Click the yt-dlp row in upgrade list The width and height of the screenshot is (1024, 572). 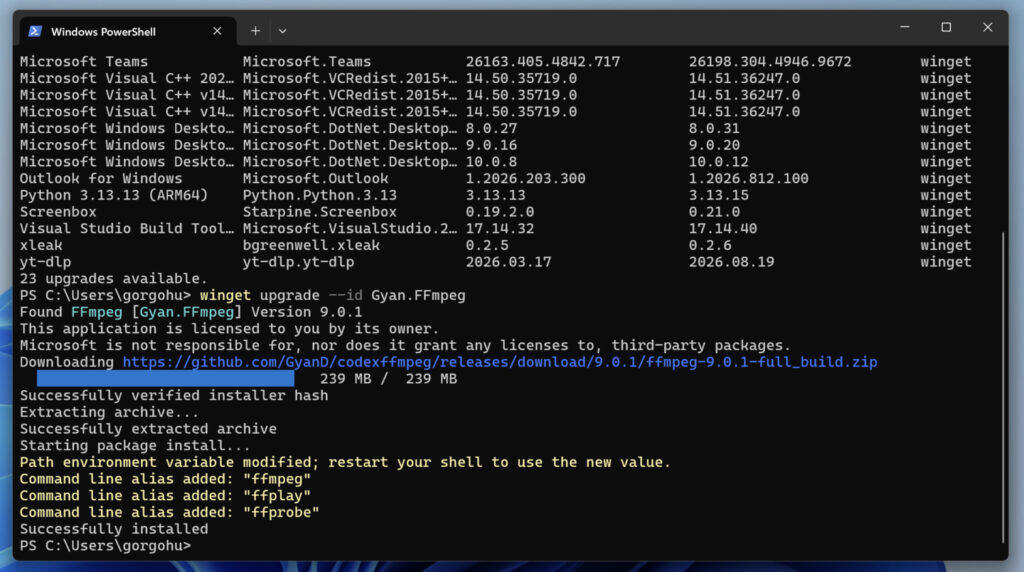[495, 262]
